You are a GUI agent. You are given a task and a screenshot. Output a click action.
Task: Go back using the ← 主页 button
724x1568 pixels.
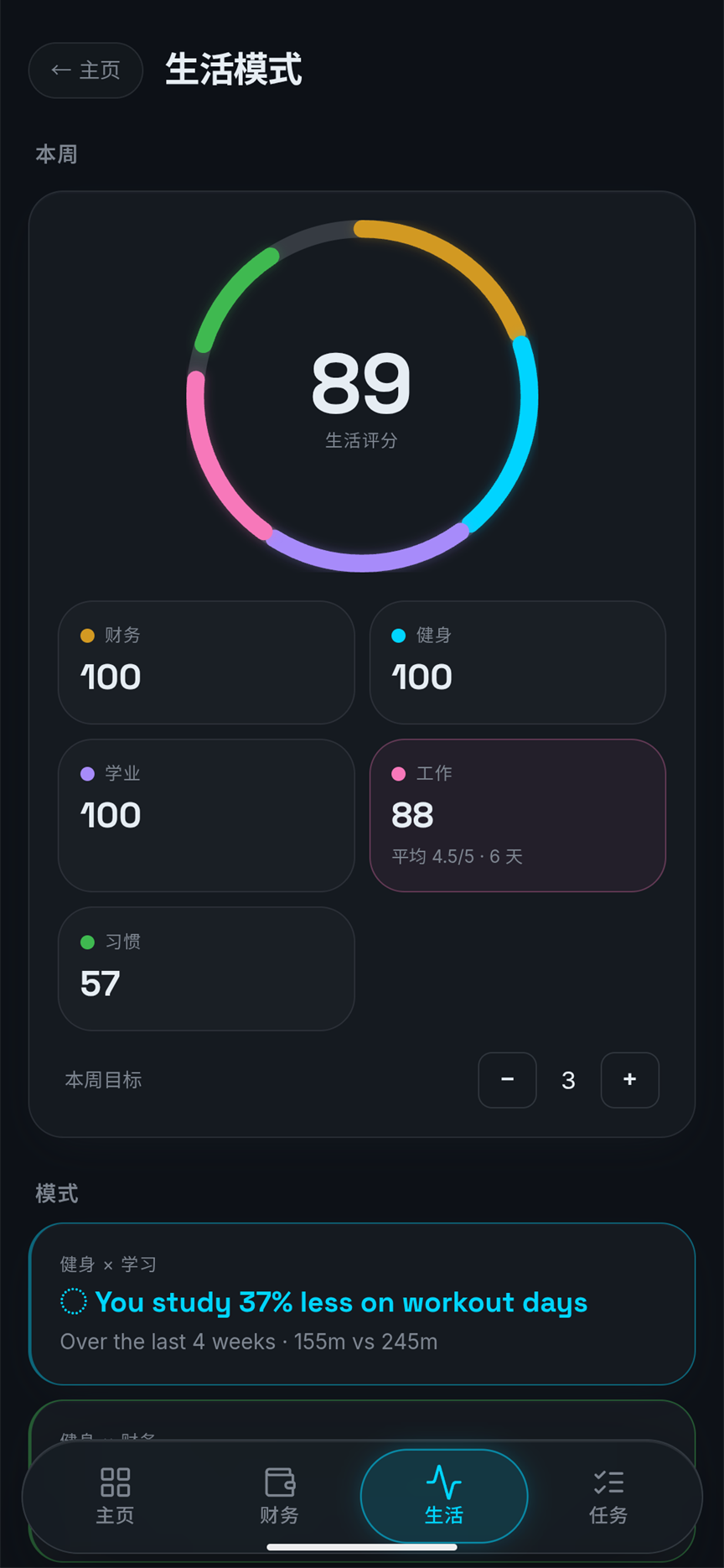pos(85,70)
